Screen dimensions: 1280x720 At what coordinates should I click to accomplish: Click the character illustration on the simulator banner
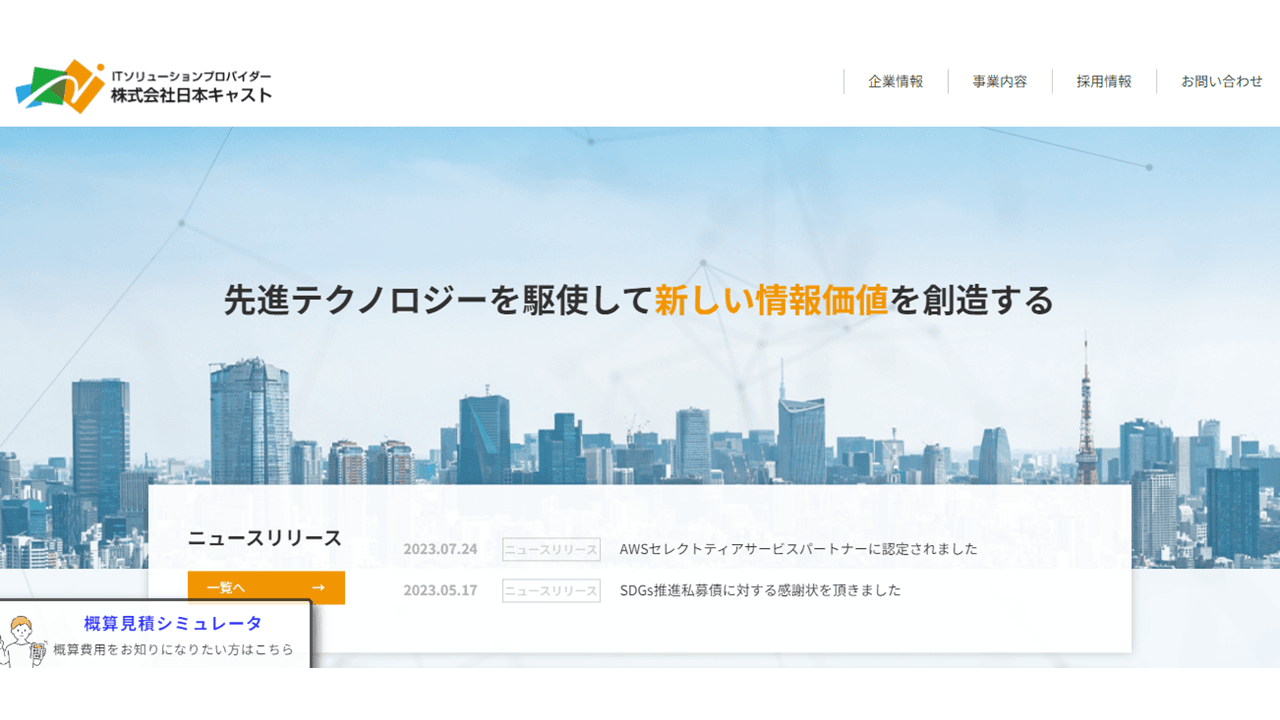21,641
